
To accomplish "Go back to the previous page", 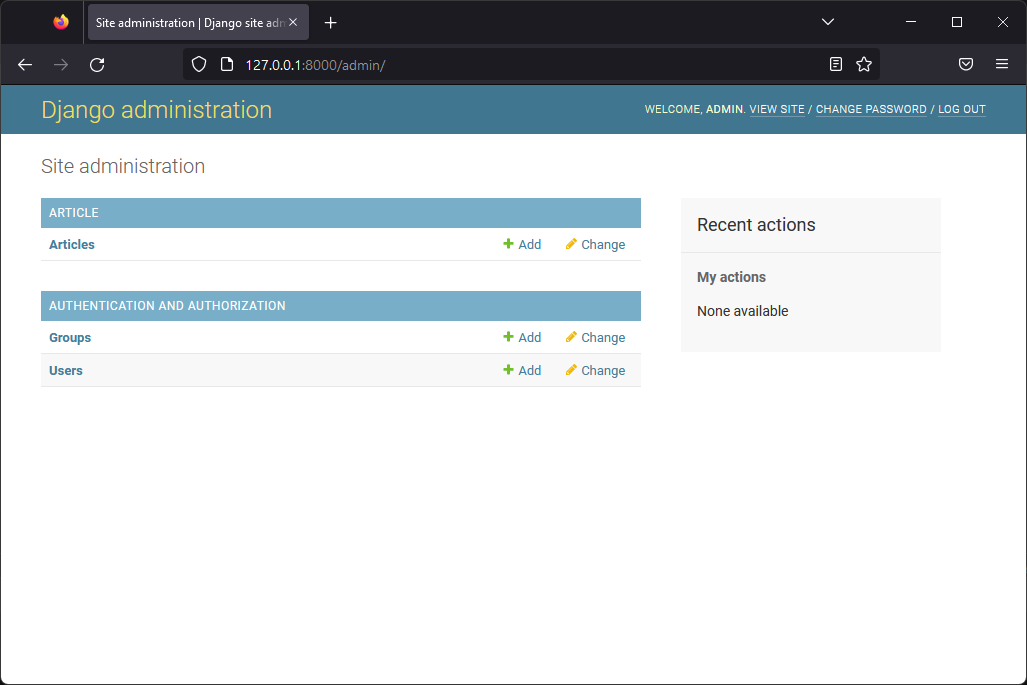I will click(x=25, y=65).
